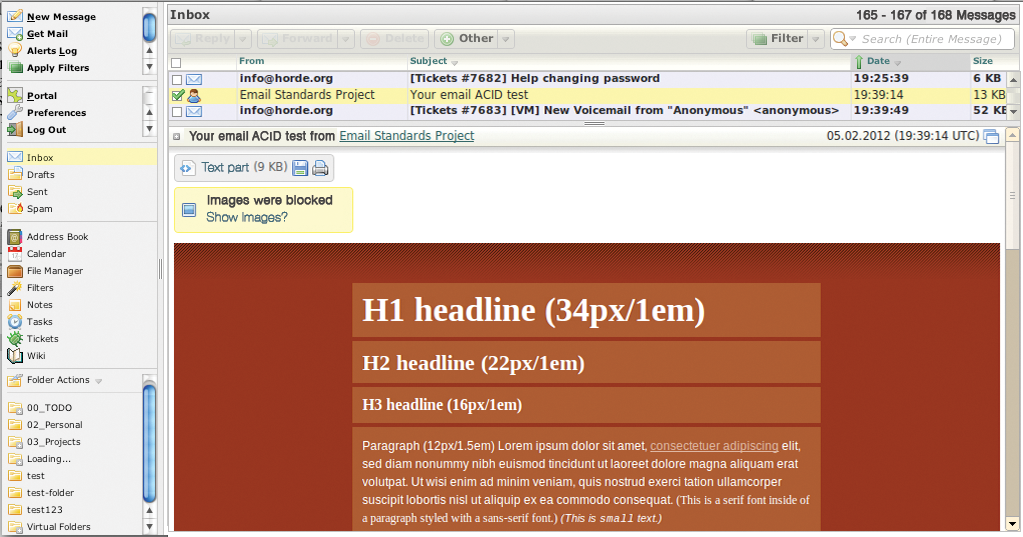Click the Other button
Viewport: 1023px width, 537px height.
pyautogui.click(x=467, y=39)
